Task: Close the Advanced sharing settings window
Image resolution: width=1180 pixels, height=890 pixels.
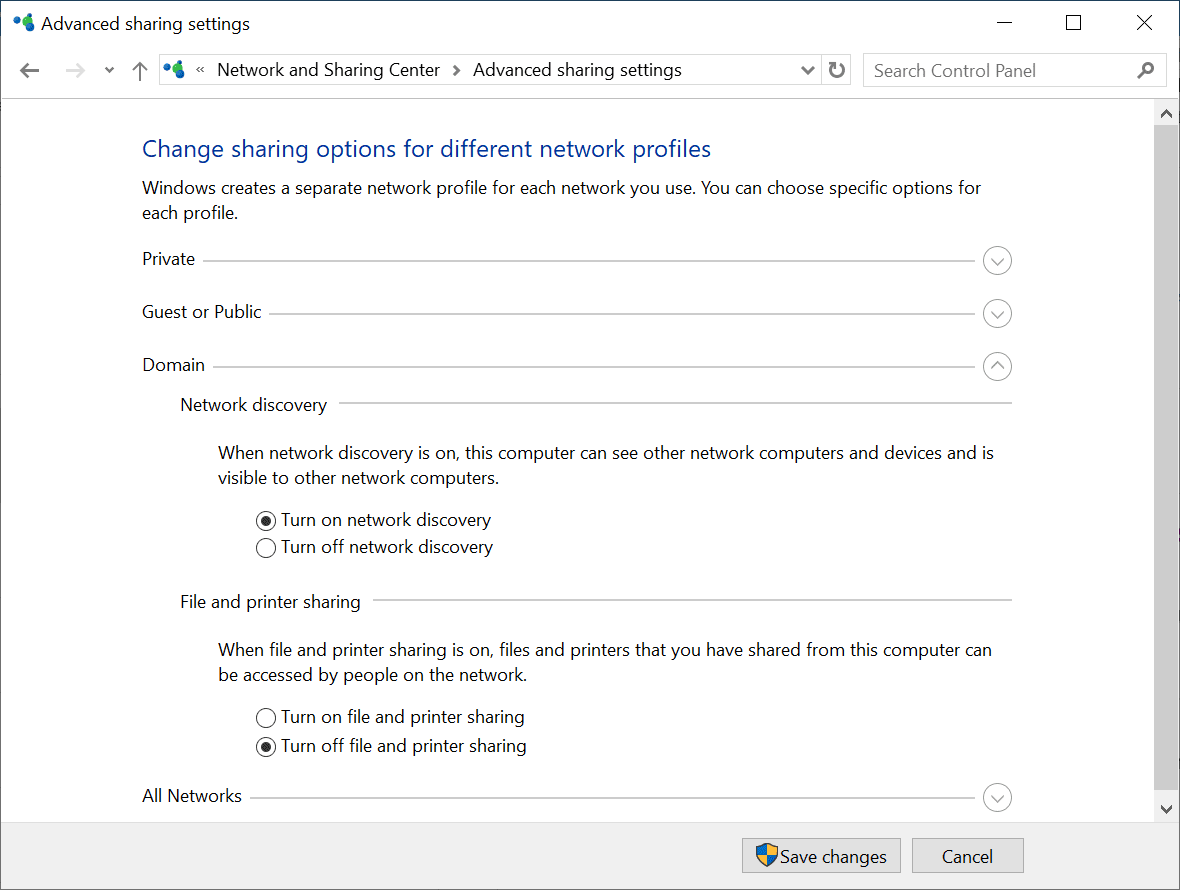Action: [1144, 23]
